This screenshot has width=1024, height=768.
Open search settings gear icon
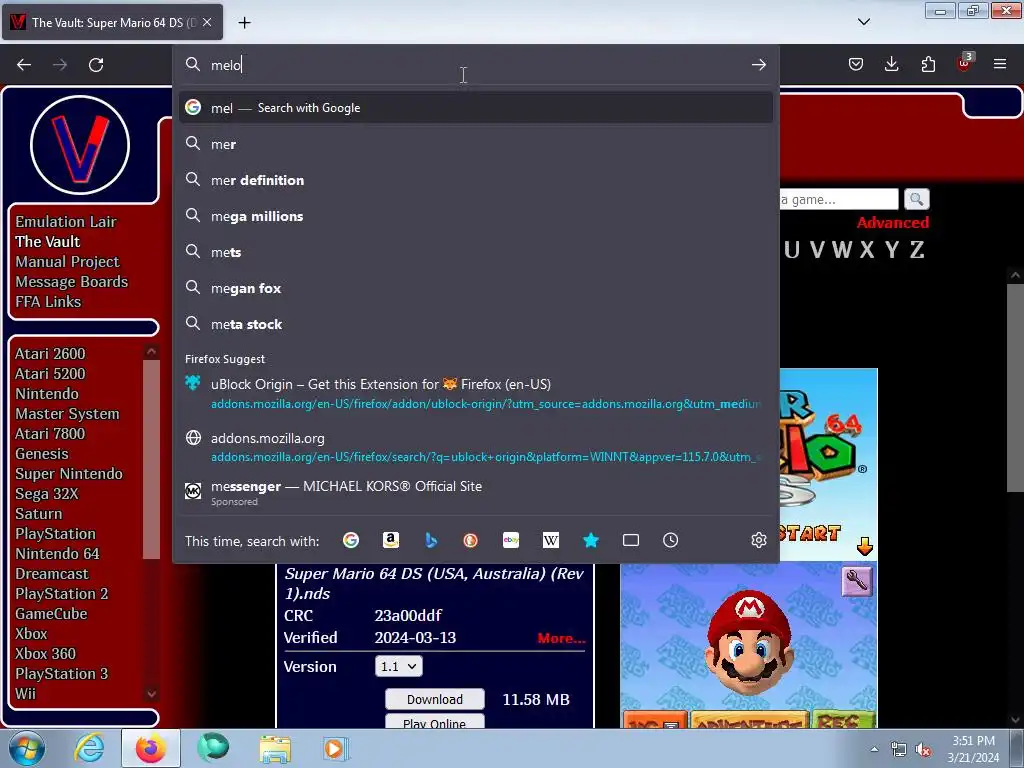pos(758,540)
